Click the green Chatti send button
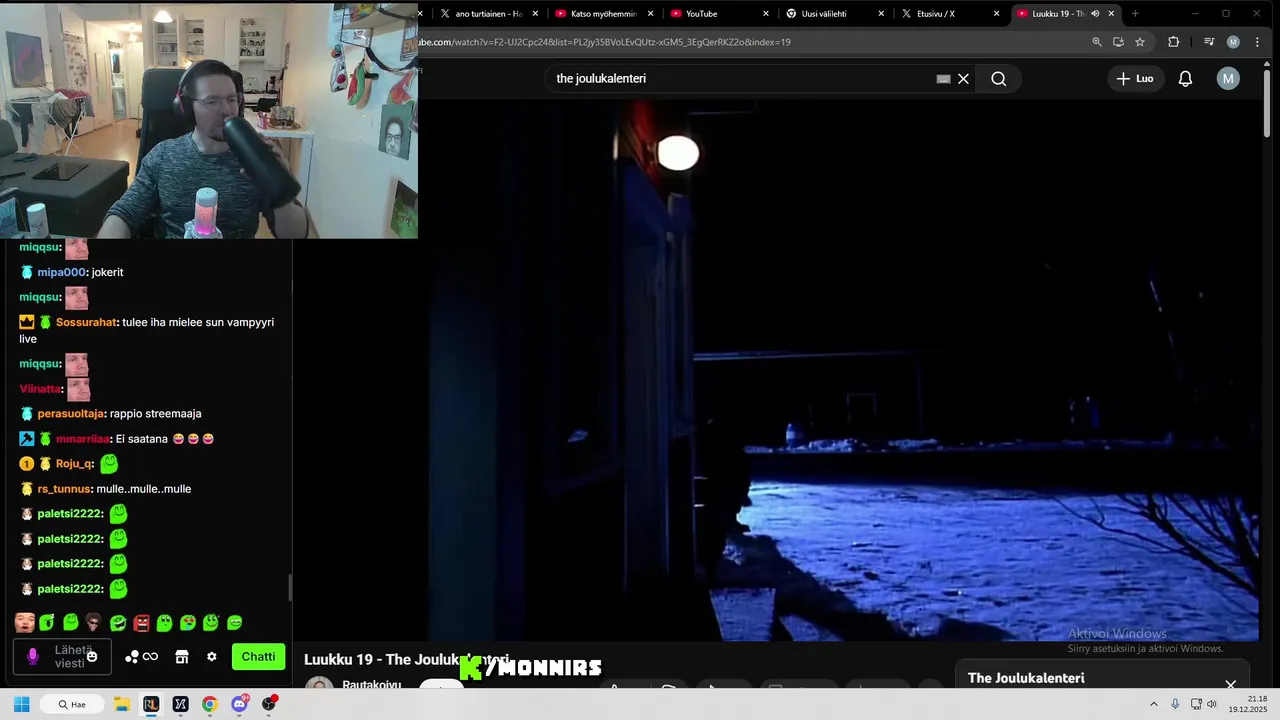The height and width of the screenshot is (720, 1280). (258, 657)
